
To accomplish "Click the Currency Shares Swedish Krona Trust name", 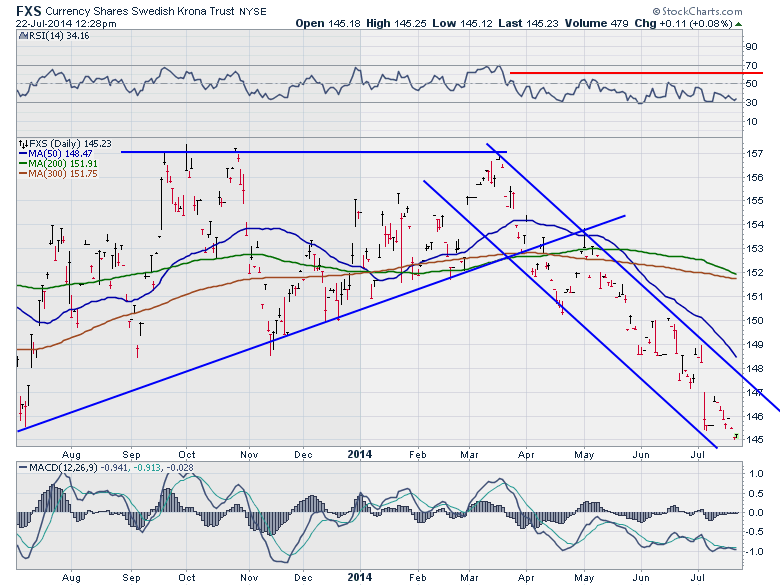I will point(140,11).
